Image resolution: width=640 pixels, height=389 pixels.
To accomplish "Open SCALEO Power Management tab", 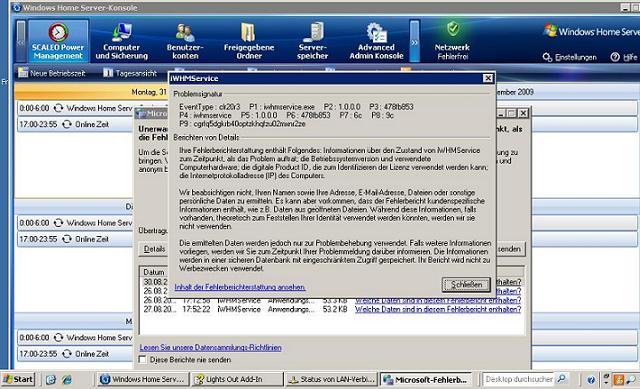I will (58, 41).
